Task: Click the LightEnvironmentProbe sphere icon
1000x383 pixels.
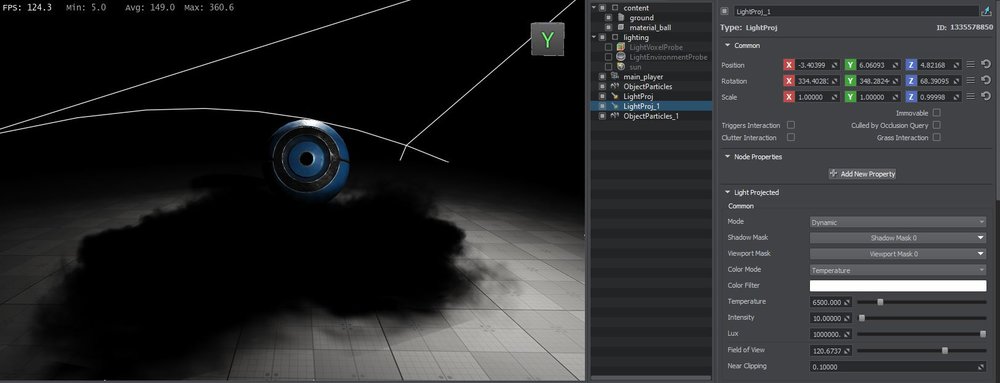Action: point(621,57)
